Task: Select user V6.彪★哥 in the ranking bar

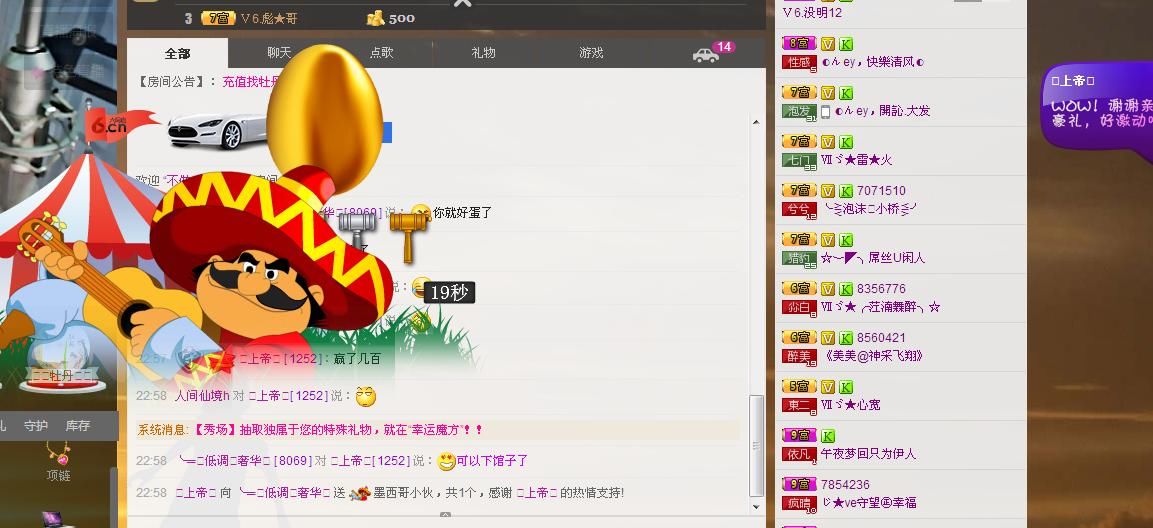Action: (269, 18)
